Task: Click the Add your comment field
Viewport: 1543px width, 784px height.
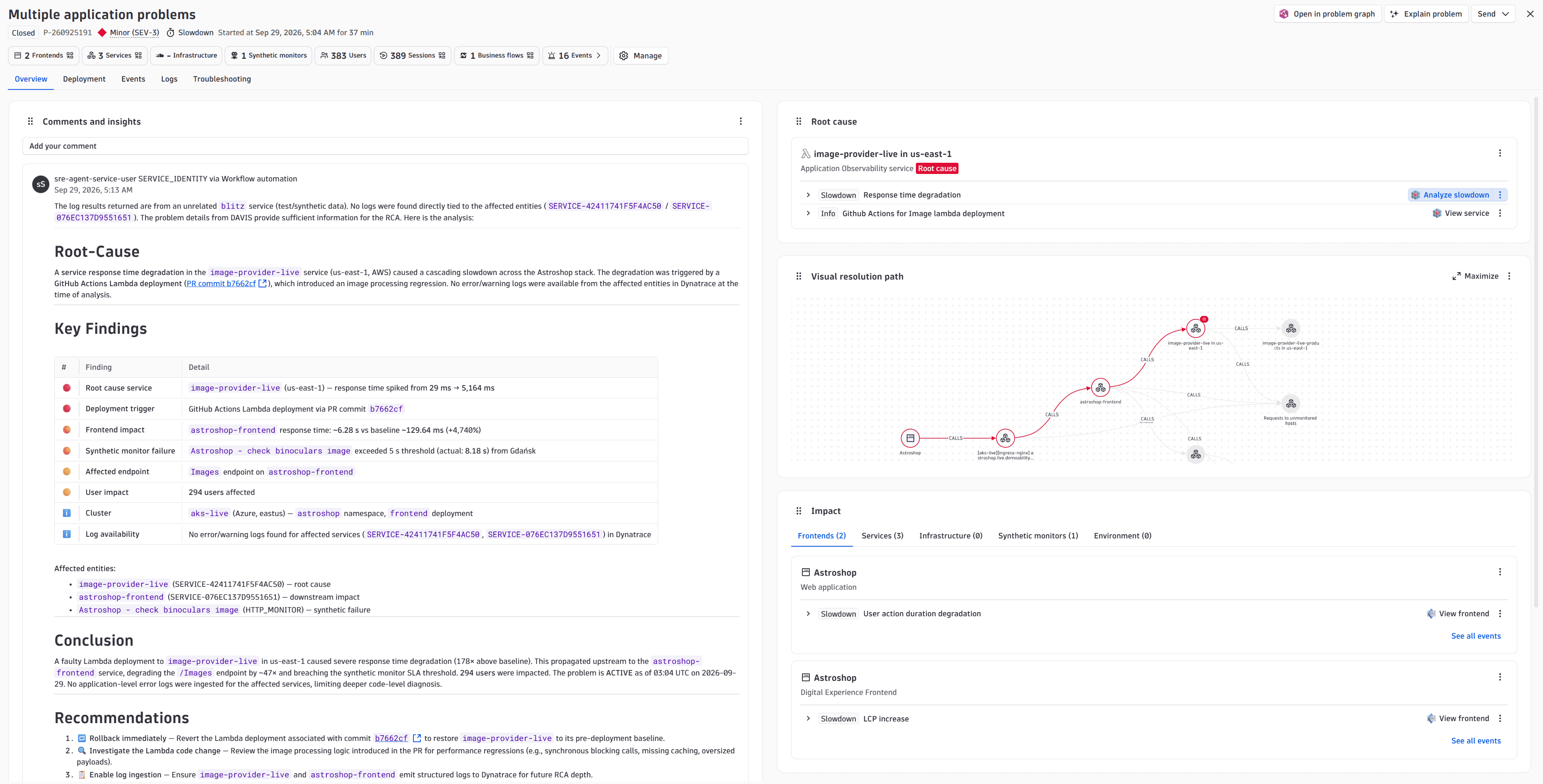Action: point(385,146)
